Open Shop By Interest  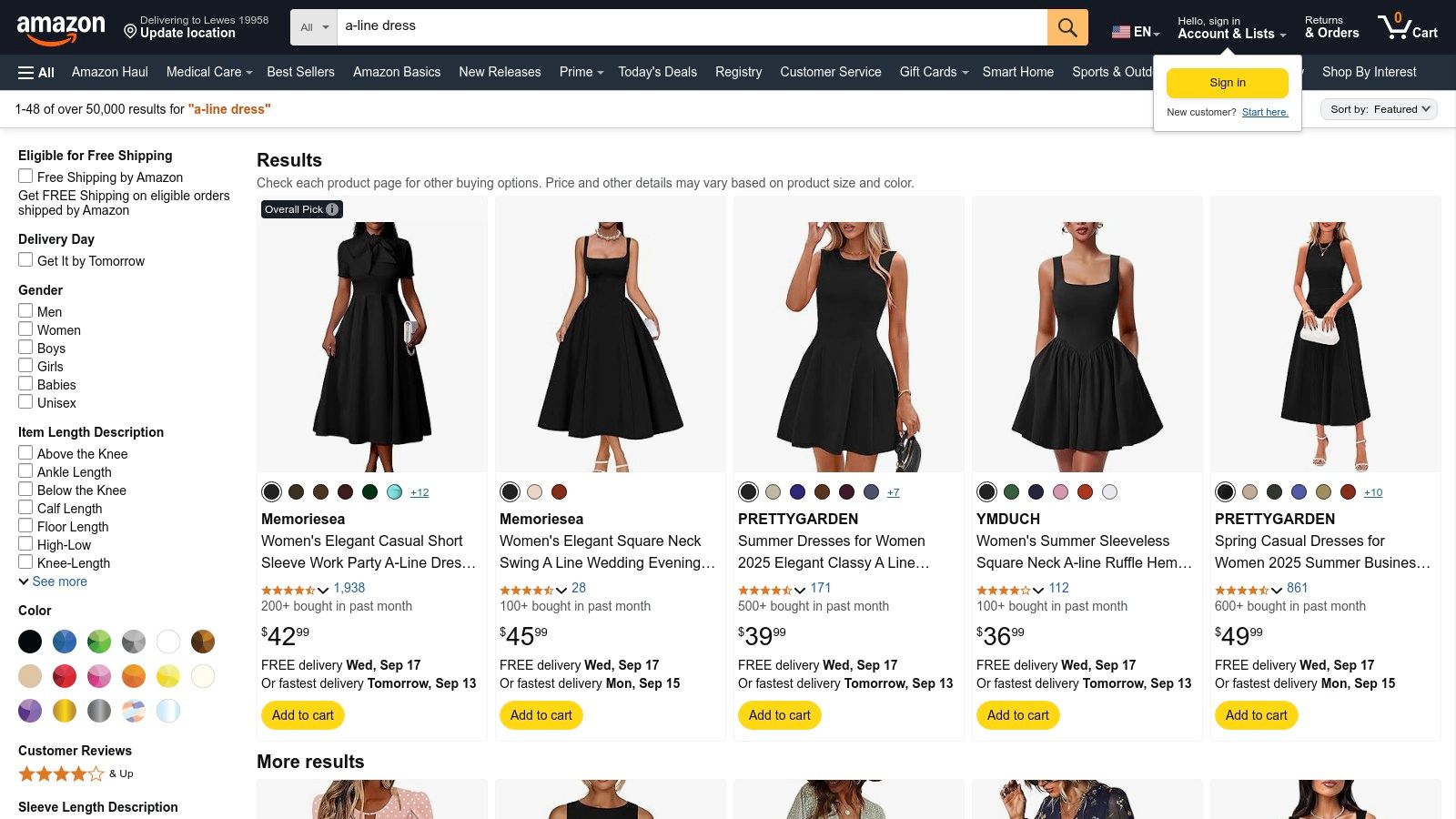click(1369, 72)
